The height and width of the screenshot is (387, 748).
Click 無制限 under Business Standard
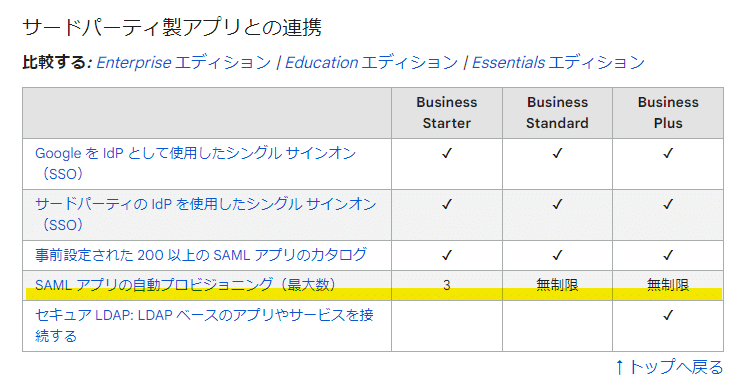pos(557,285)
